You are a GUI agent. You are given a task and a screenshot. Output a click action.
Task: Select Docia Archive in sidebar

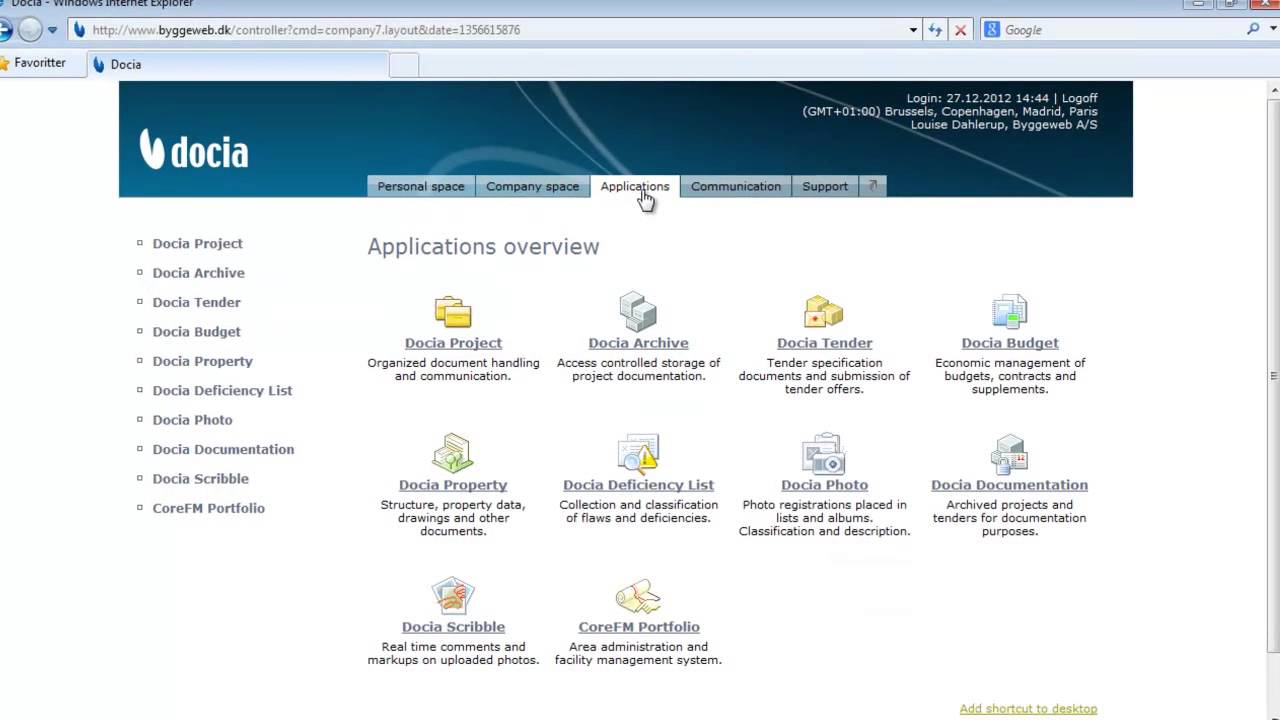(198, 273)
